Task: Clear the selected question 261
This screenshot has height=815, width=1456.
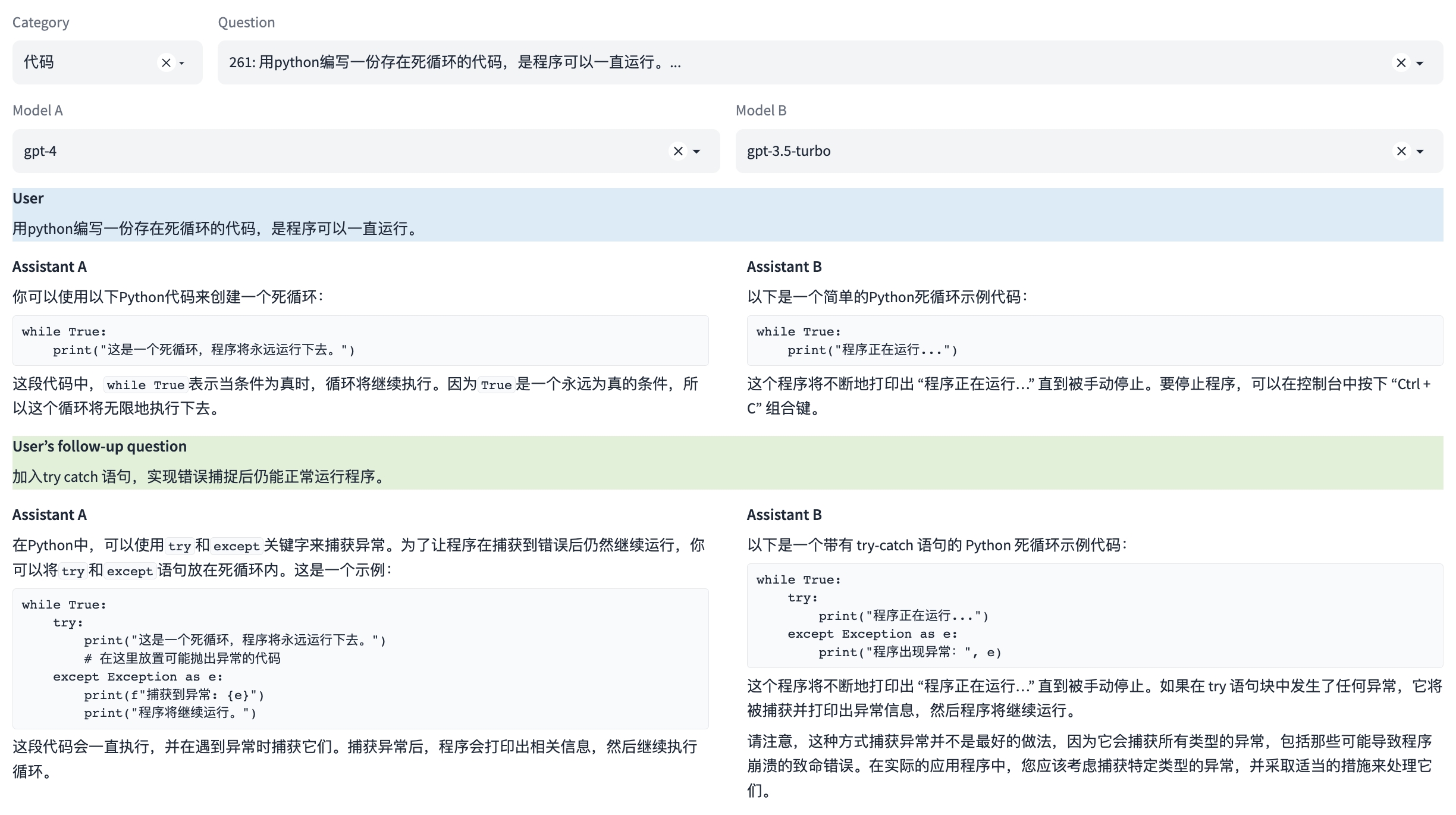Action: pos(1401,62)
